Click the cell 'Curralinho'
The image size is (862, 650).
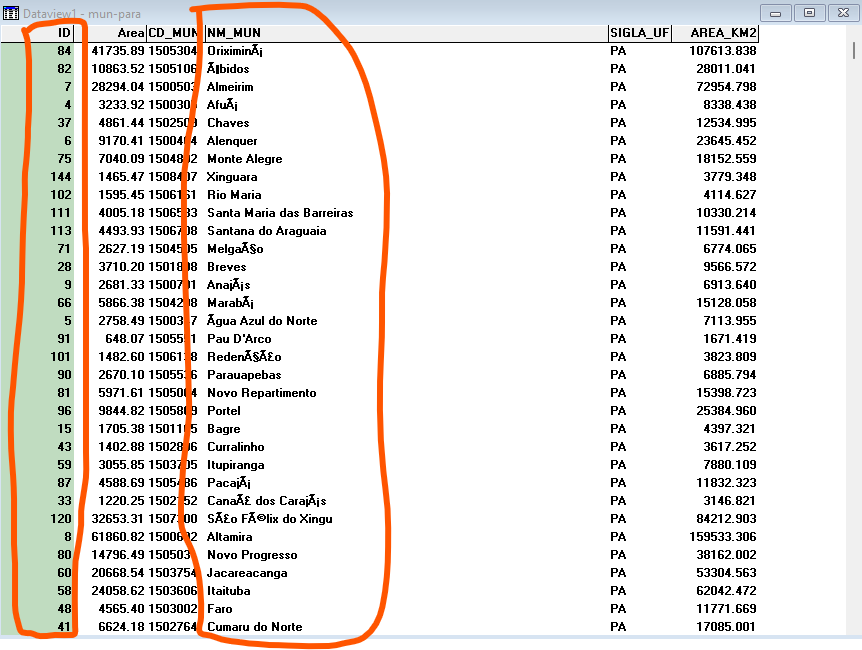point(236,447)
